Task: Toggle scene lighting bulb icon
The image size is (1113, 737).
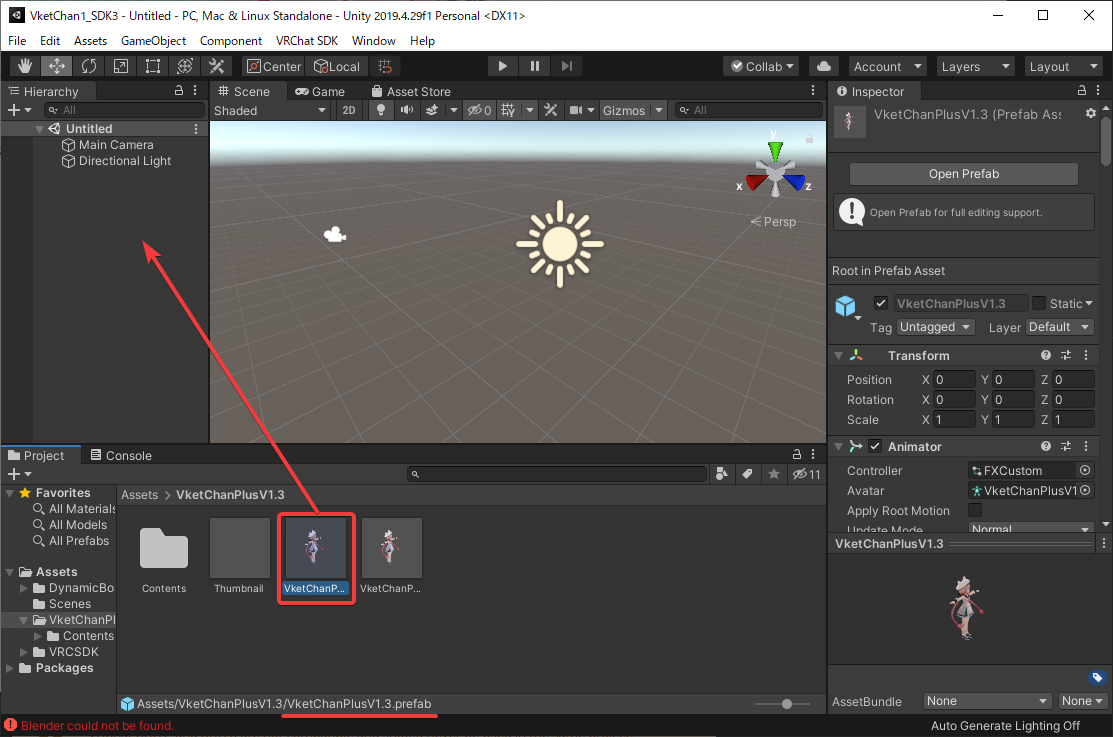Action: pyautogui.click(x=381, y=110)
